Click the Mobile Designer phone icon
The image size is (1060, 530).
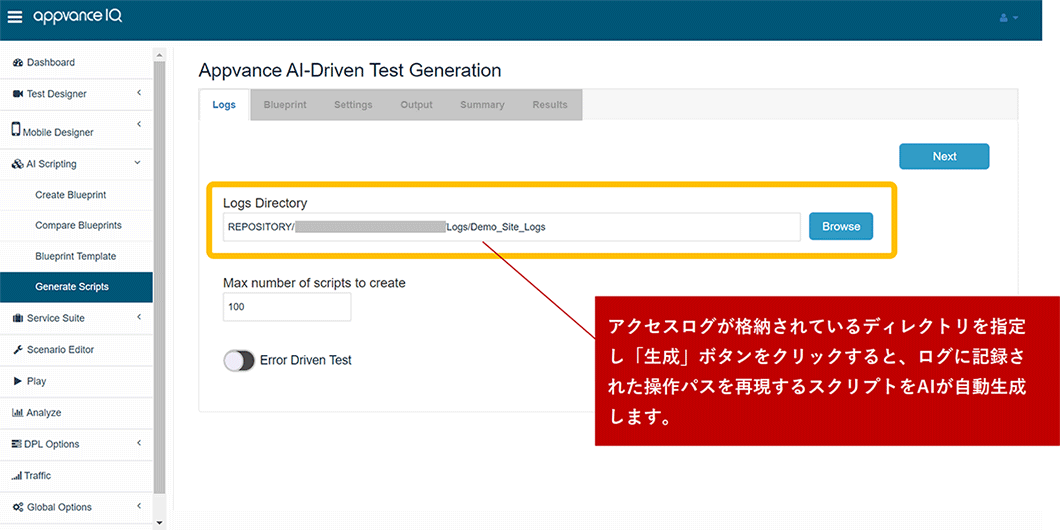click(x=16, y=130)
